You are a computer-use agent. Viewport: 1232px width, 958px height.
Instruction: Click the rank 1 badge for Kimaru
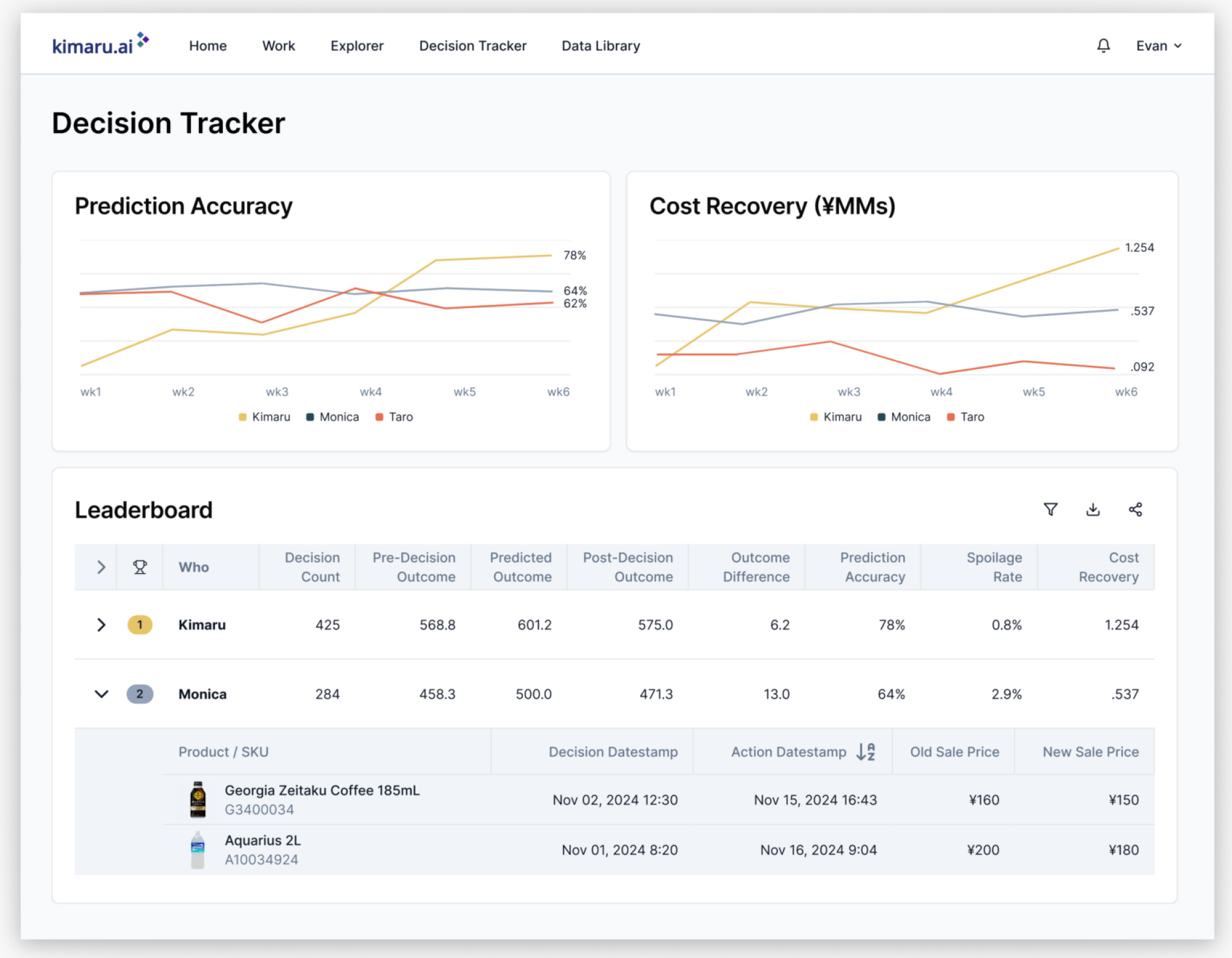(140, 625)
